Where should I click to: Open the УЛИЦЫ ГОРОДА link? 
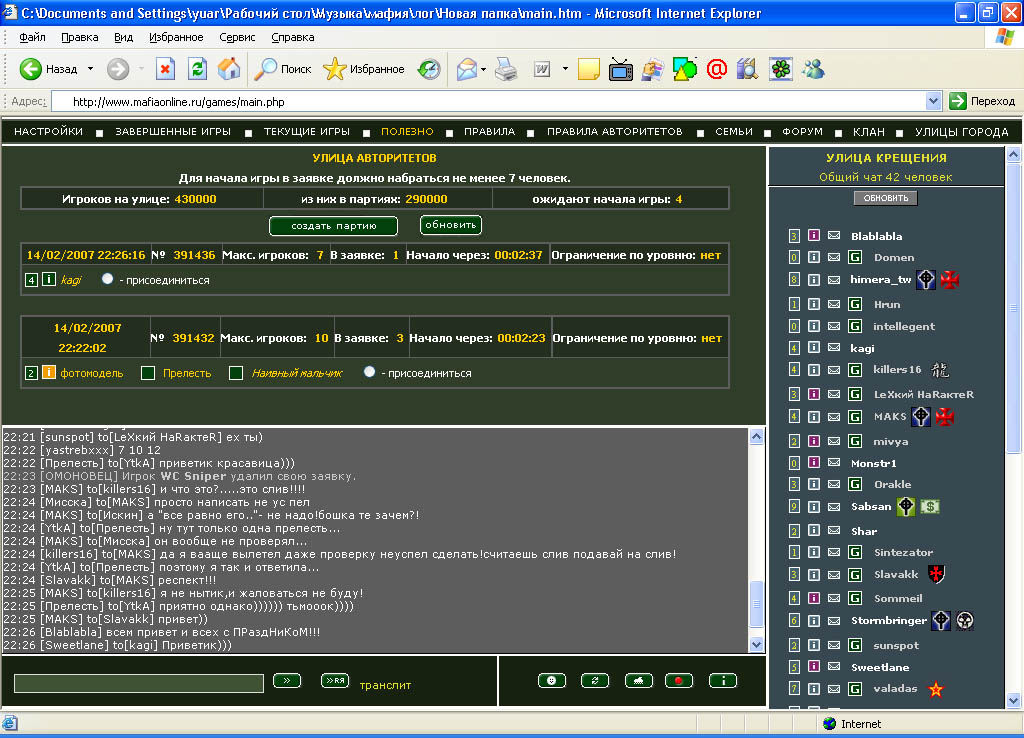pyautogui.click(x=961, y=131)
